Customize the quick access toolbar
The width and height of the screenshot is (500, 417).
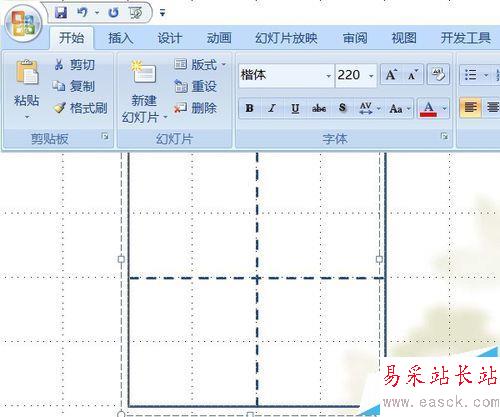click(162, 13)
